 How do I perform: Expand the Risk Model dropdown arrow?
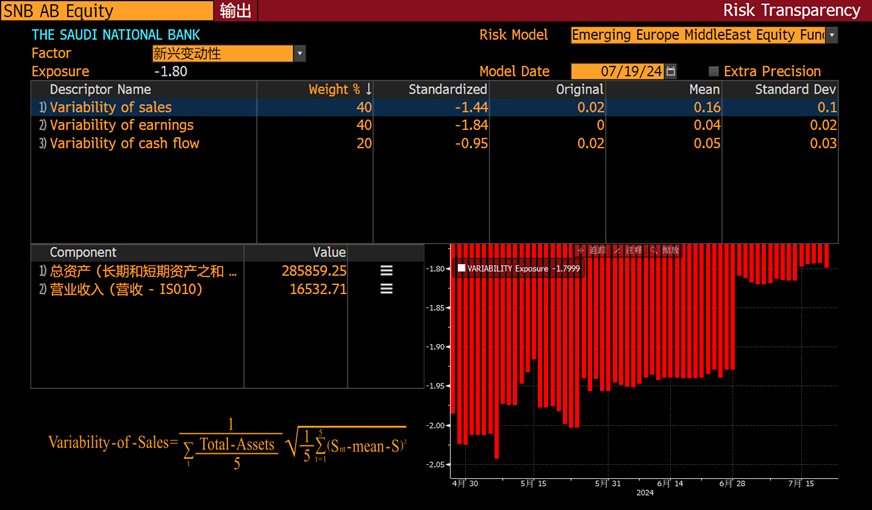tap(832, 35)
